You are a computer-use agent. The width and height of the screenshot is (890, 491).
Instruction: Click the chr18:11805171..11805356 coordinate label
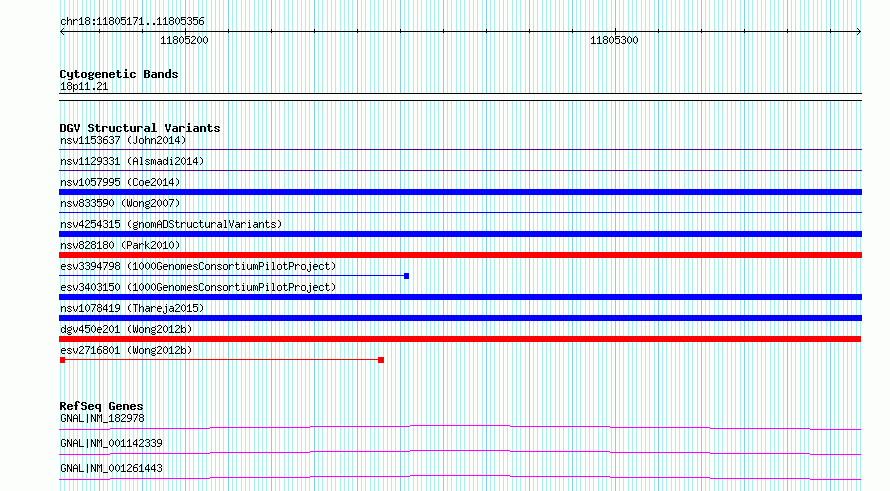tap(132, 22)
